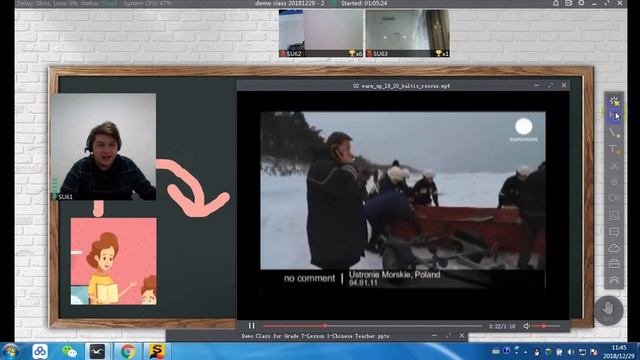Open the courseware image icon in toolbar

(614, 215)
